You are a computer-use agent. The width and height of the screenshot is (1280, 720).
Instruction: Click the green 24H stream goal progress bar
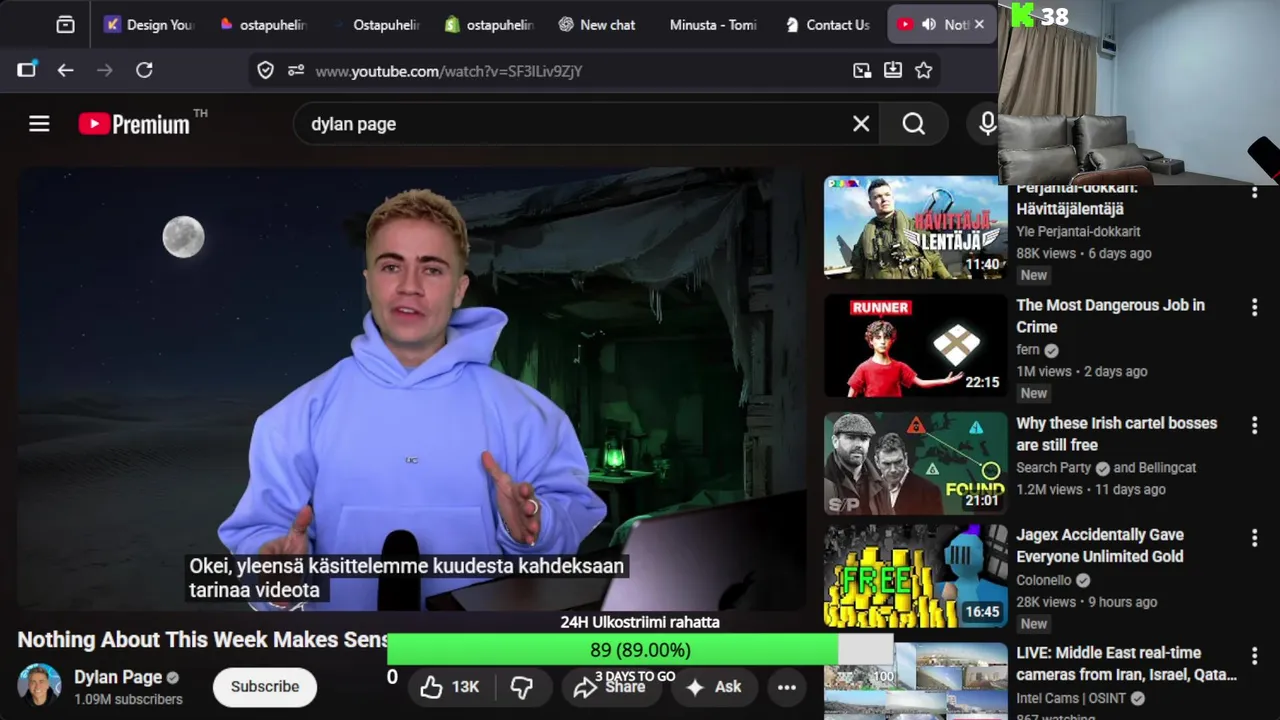(x=640, y=650)
